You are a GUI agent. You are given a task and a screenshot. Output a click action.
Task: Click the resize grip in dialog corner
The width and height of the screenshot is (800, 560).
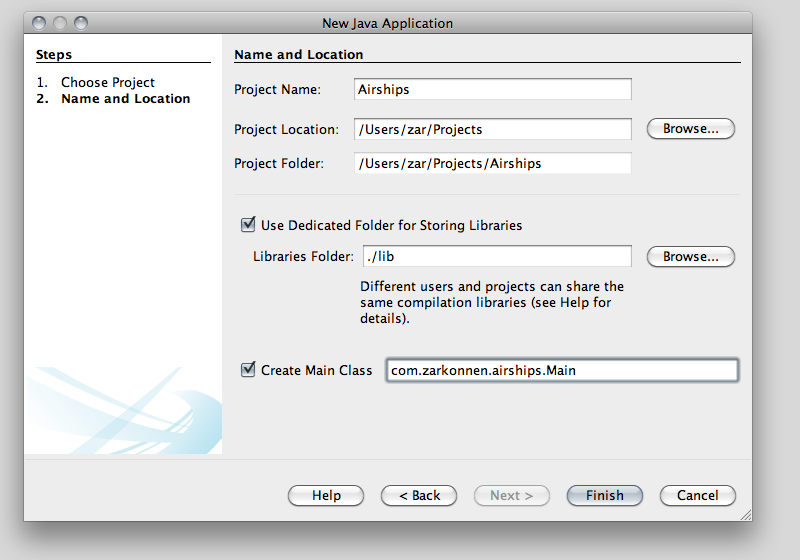pos(746,515)
